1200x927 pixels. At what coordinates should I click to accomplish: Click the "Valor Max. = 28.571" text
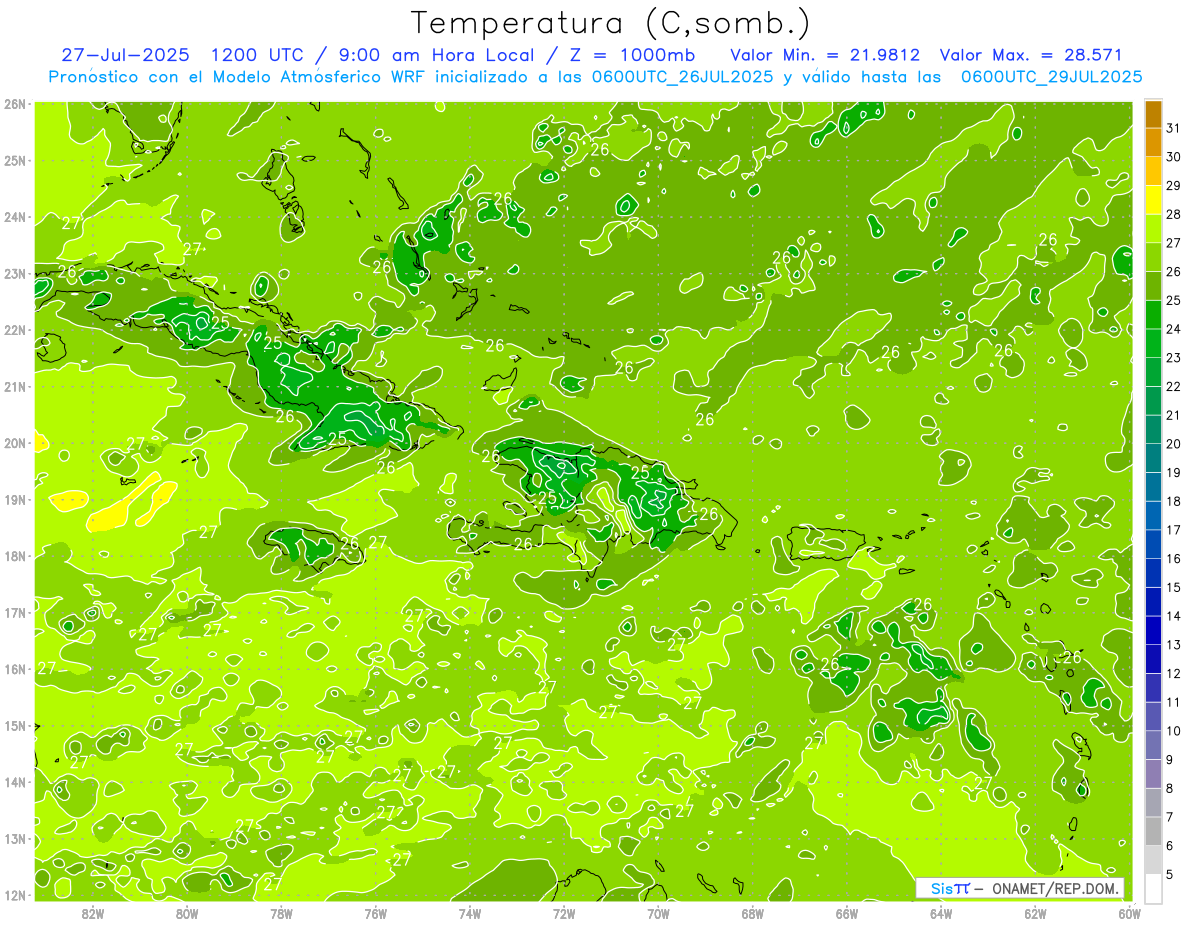[1032, 55]
